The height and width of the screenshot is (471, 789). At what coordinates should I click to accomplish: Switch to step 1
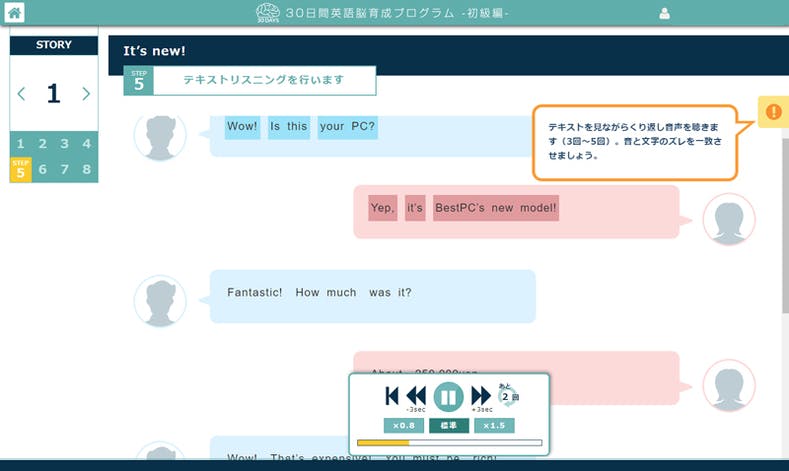[20, 144]
